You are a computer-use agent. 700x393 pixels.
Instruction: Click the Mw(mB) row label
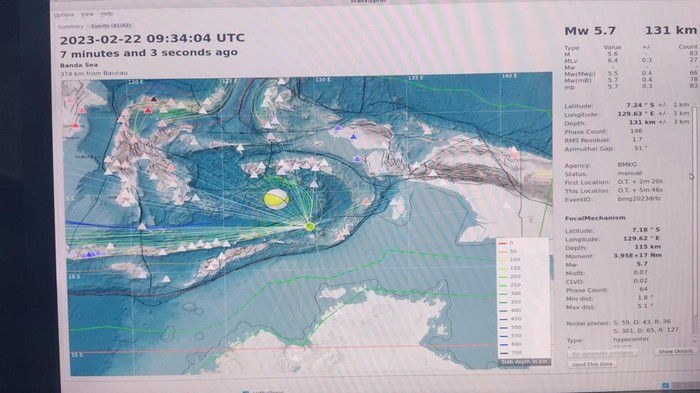point(578,81)
